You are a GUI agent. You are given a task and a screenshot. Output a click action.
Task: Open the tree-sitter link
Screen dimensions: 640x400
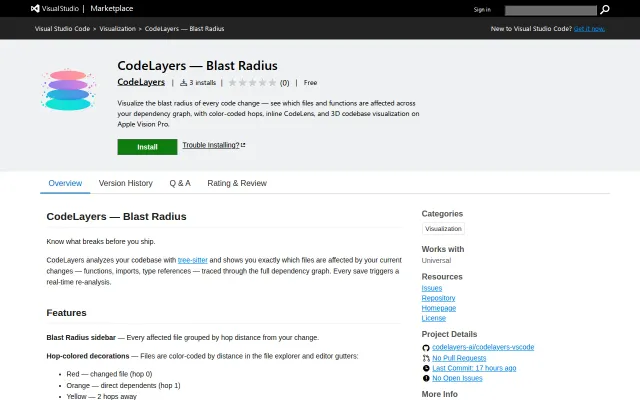tap(193, 260)
